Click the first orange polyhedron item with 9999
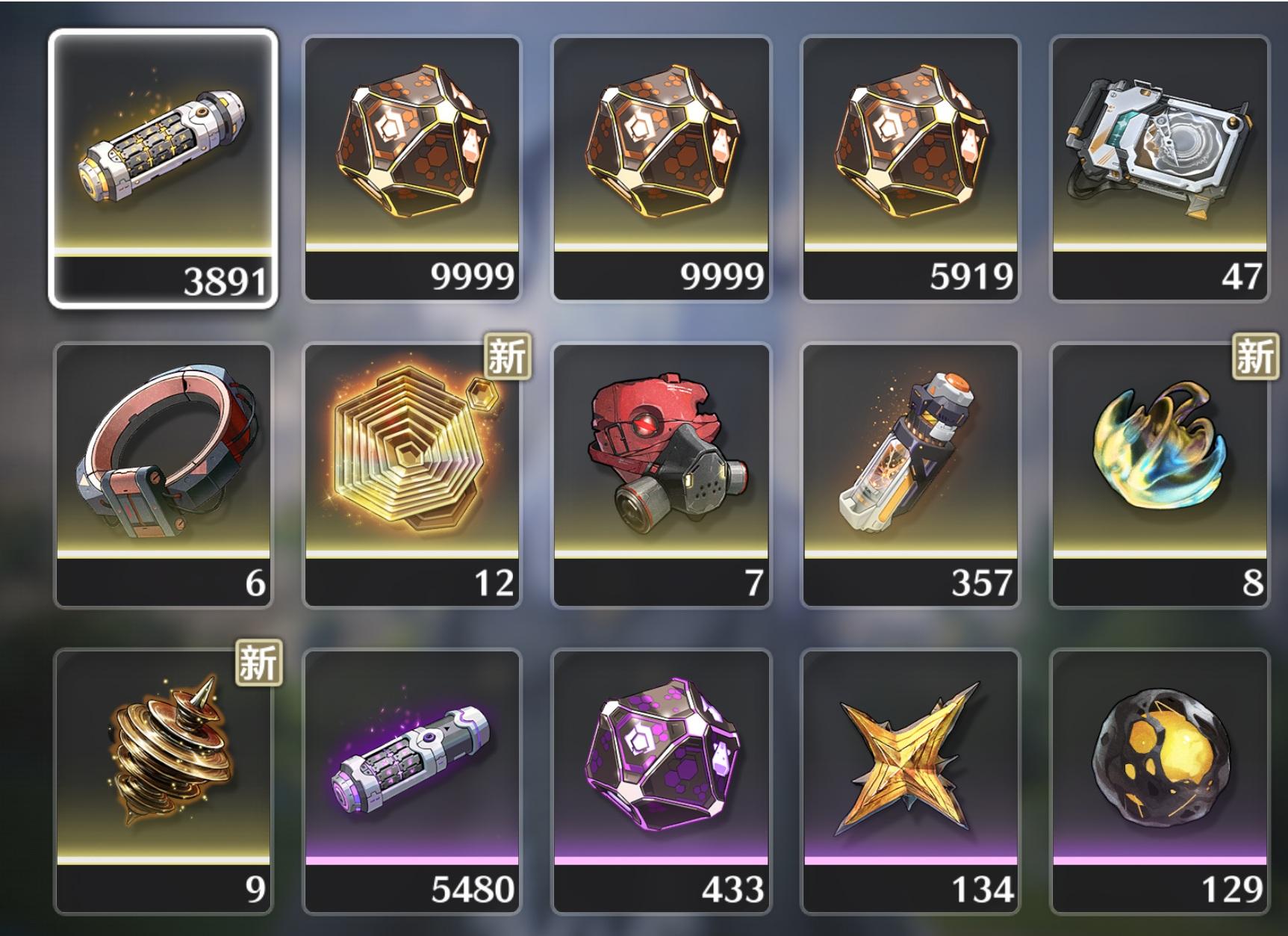This screenshot has height=936, width=1288. (412, 168)
